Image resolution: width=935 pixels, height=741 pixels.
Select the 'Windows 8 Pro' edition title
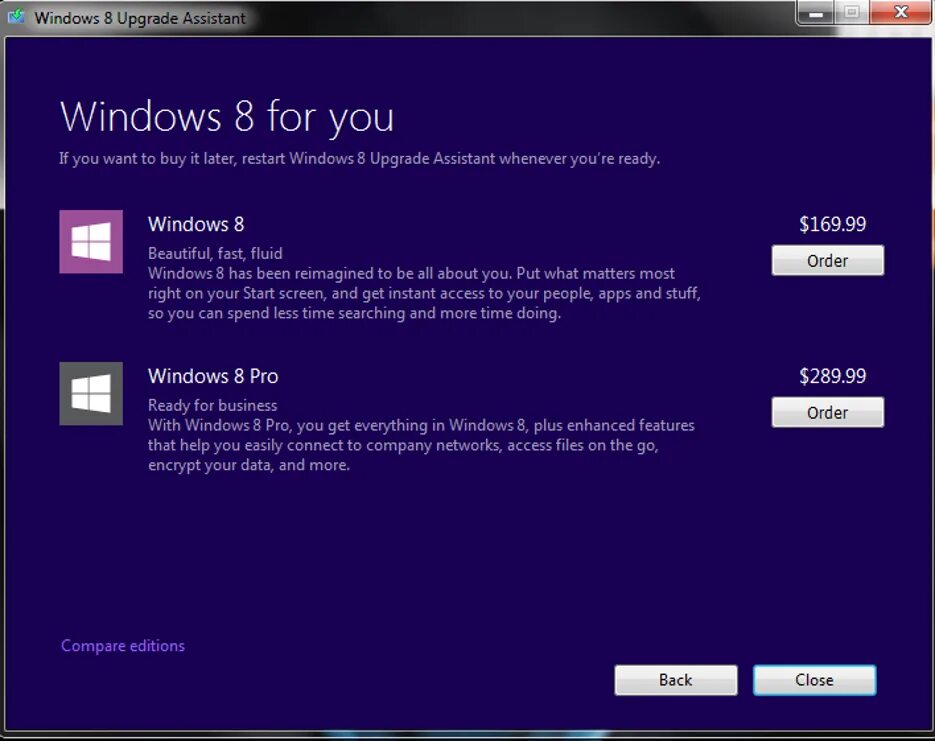coord(213,376)
